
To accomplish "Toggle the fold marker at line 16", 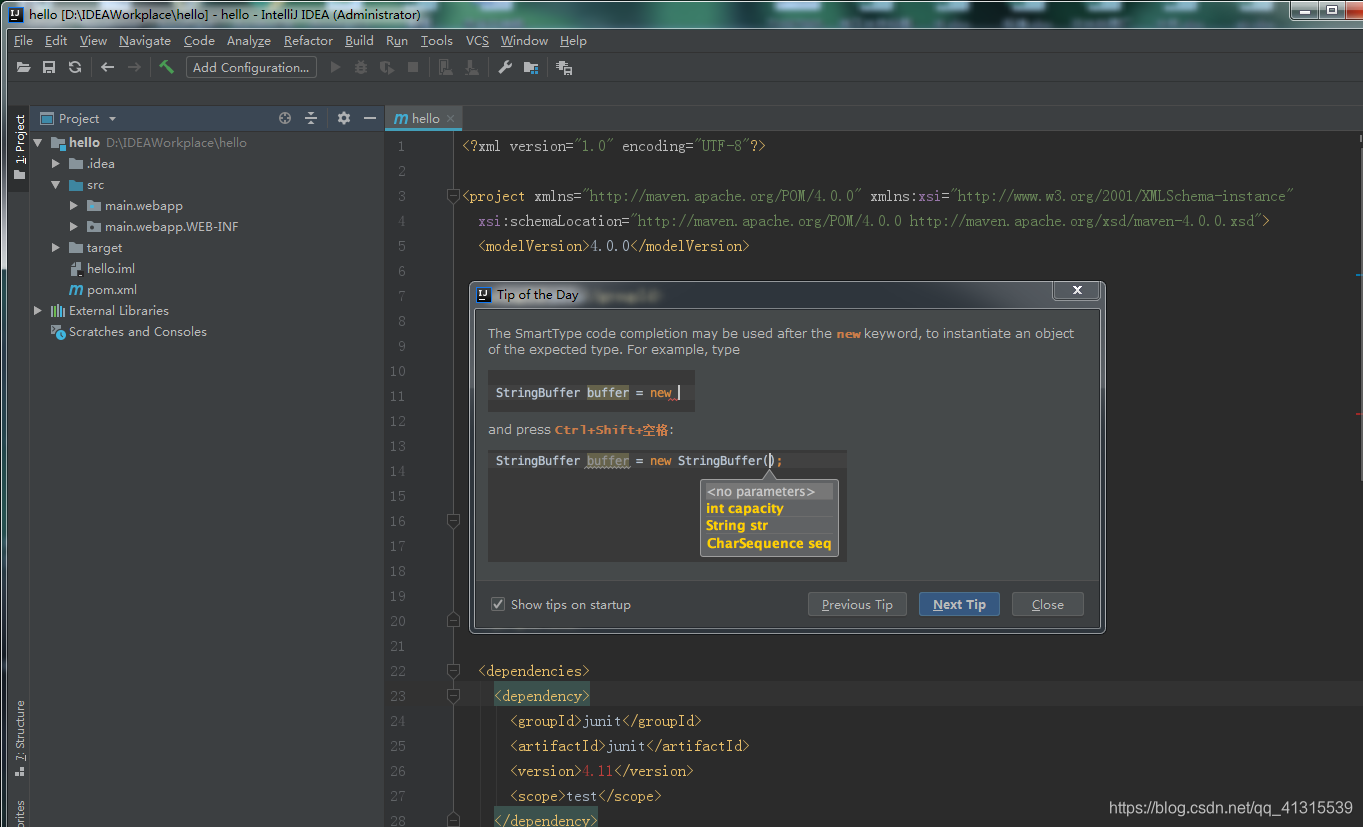I will pos(453,521).
